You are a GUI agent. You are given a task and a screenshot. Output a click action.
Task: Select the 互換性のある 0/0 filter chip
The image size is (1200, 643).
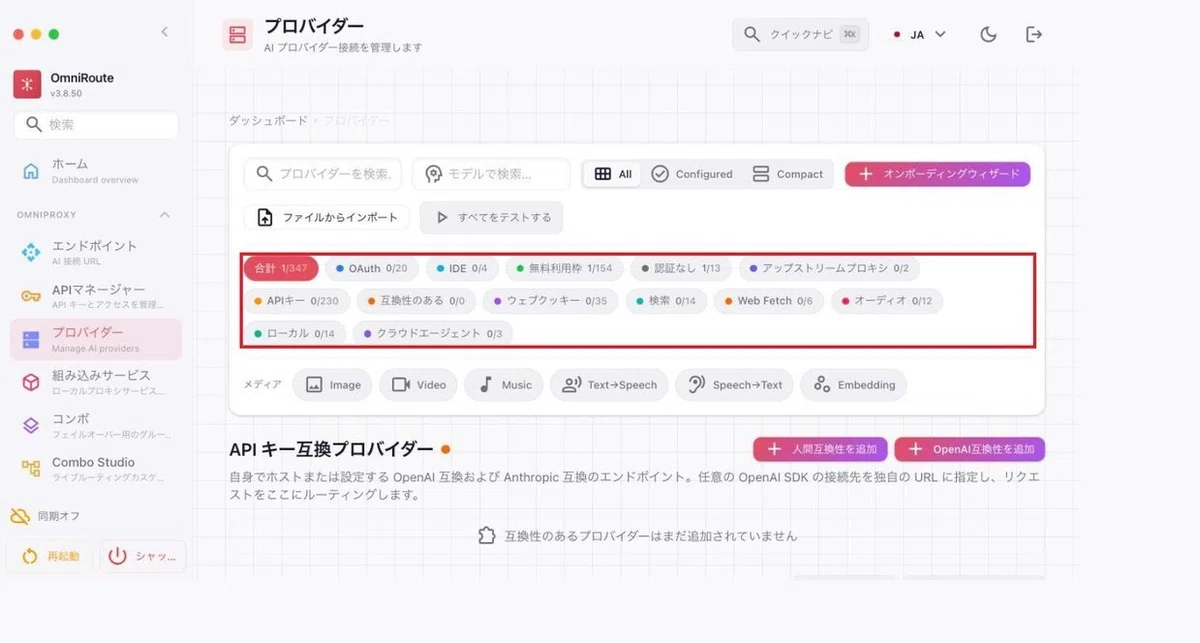[415, 301]
